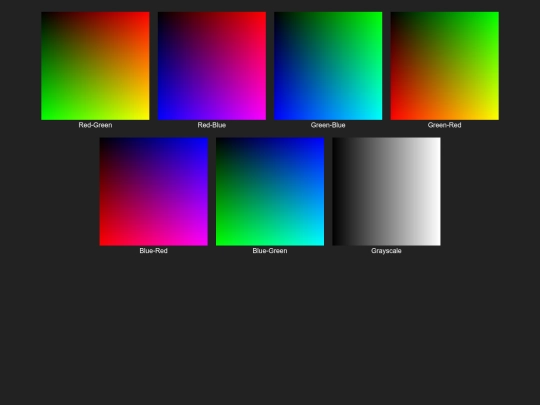Select the Red-Green gradient swatch
This screenshot has height=405, width=540.
(x=95, y=66)
